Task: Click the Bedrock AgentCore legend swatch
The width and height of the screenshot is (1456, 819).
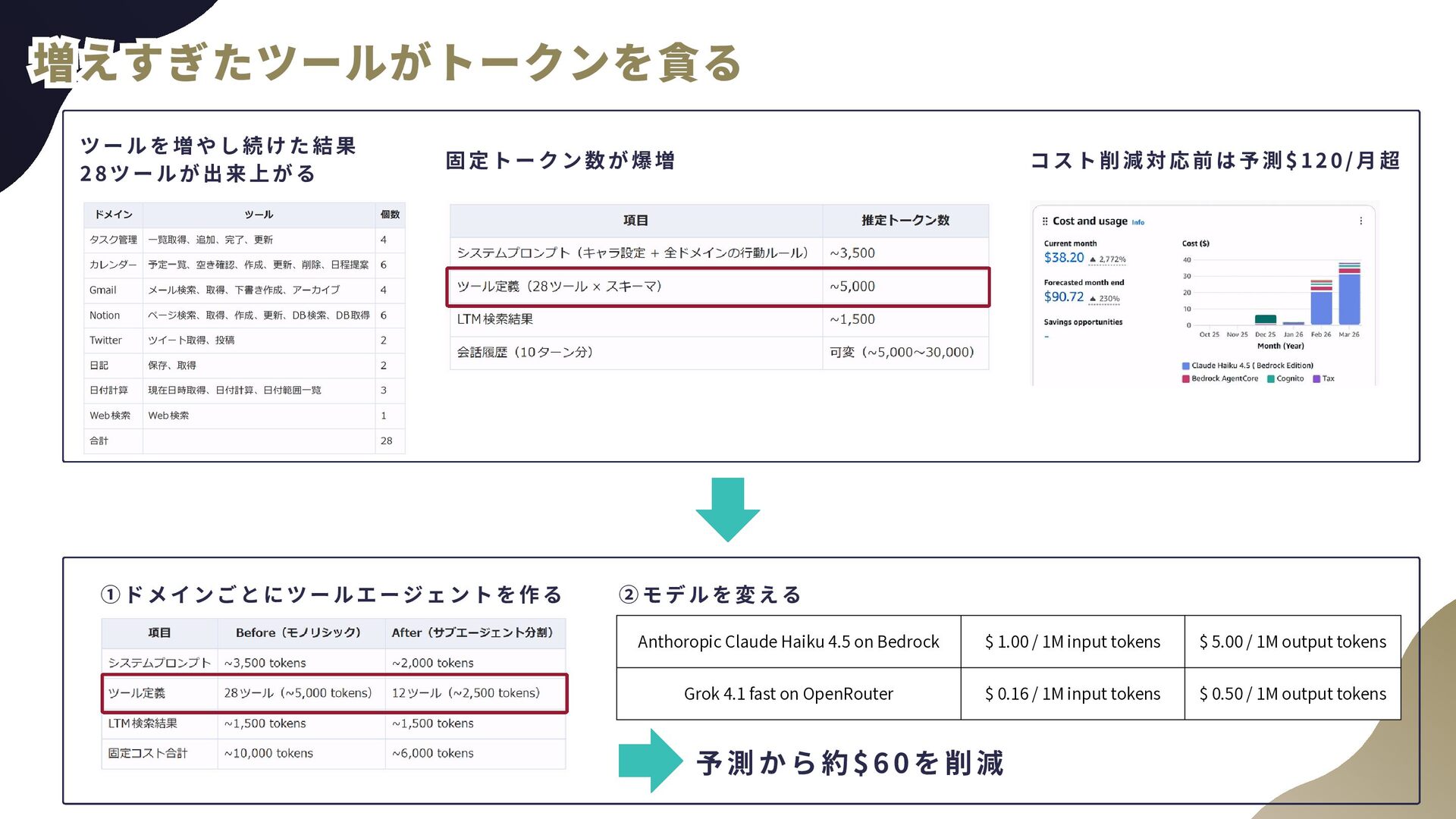Action: point(1186,378)
